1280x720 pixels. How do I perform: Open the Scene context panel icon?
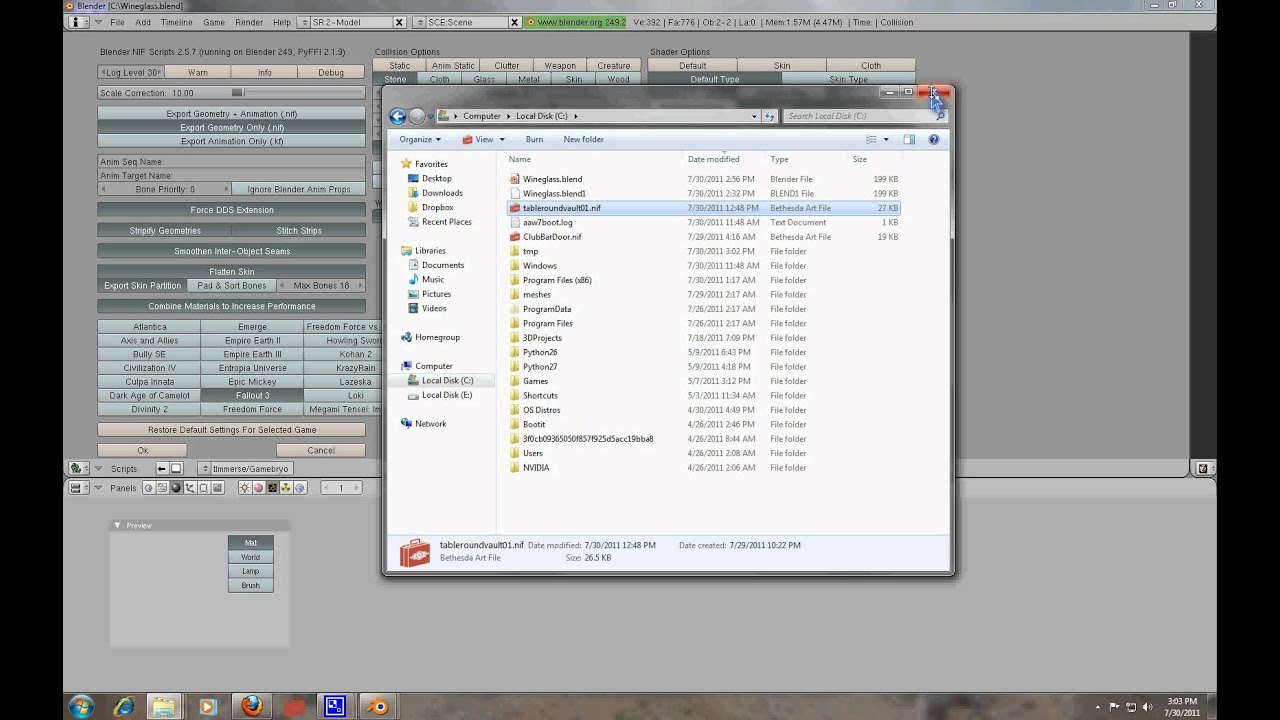[x=217, y=488]
